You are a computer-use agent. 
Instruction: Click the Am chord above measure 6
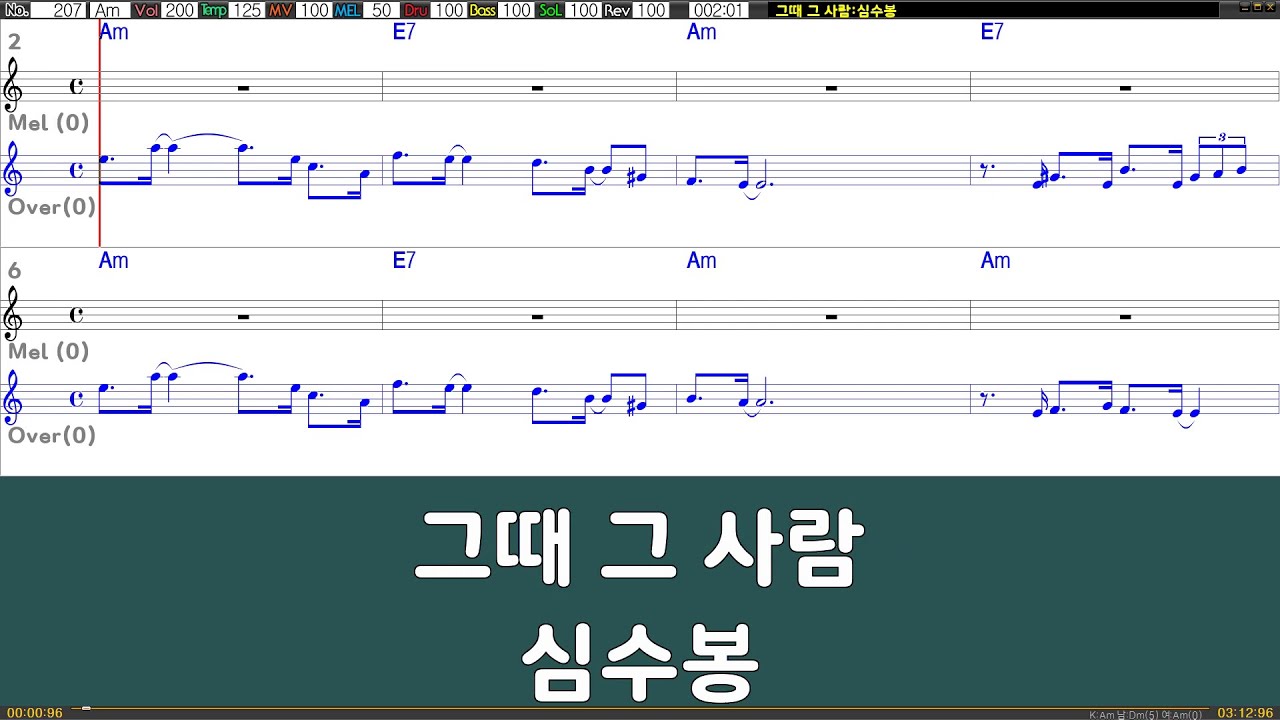[x=114, y=261]
